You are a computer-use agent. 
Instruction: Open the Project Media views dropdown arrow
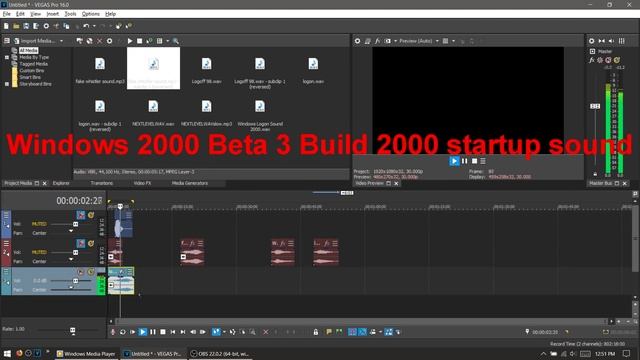point(167,41)
